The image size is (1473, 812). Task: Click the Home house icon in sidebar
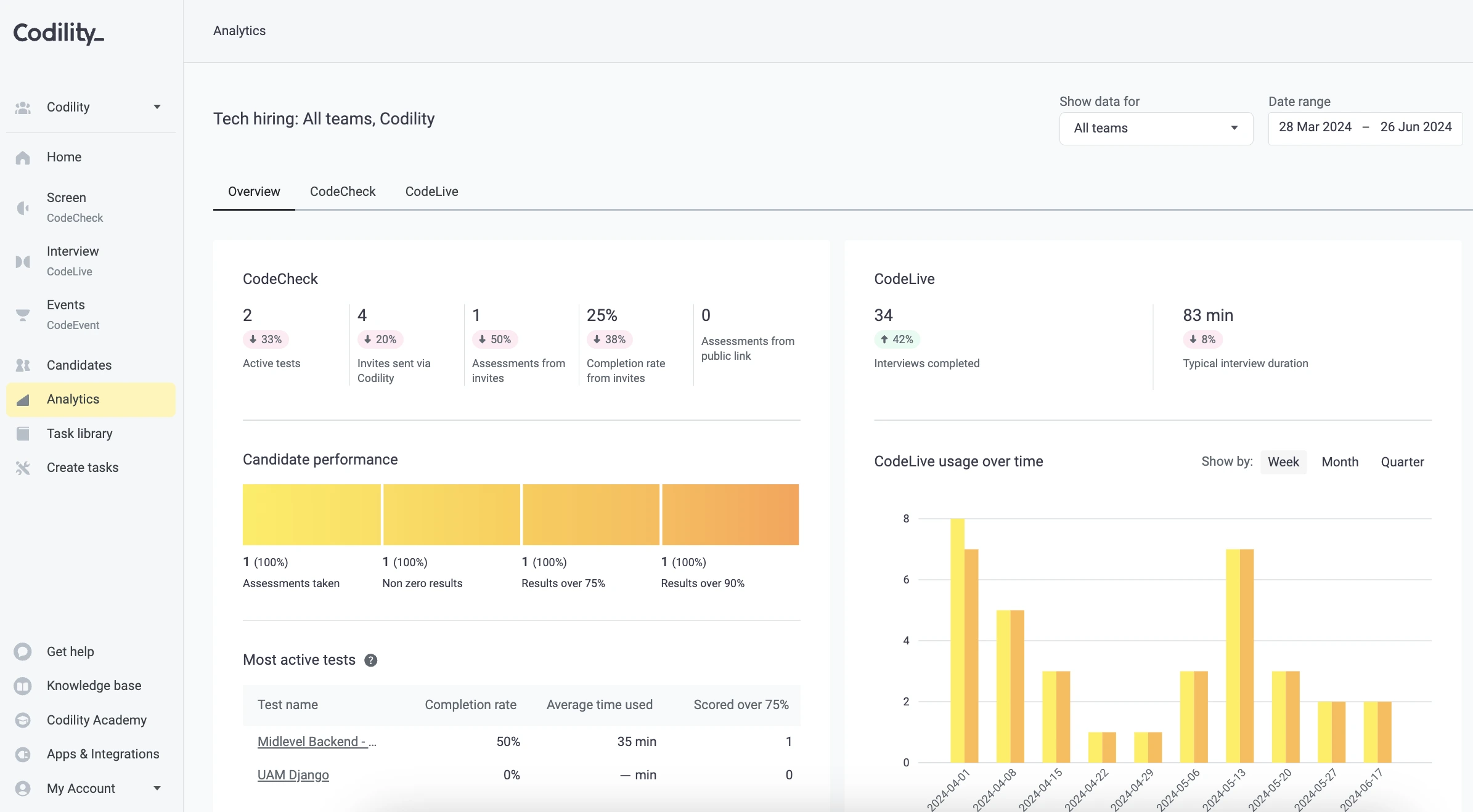click(x=23, y=158)
